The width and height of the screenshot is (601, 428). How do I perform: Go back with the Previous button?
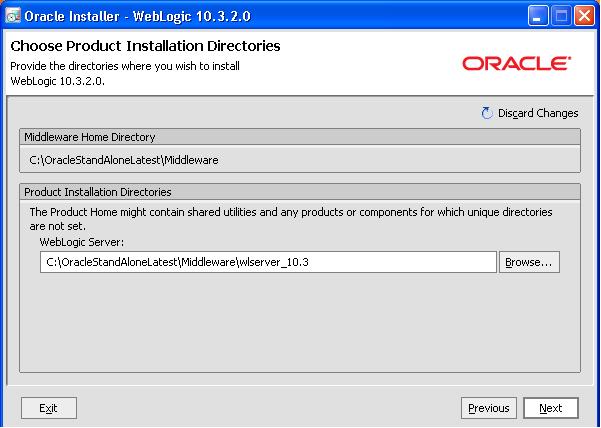(488, 408)
